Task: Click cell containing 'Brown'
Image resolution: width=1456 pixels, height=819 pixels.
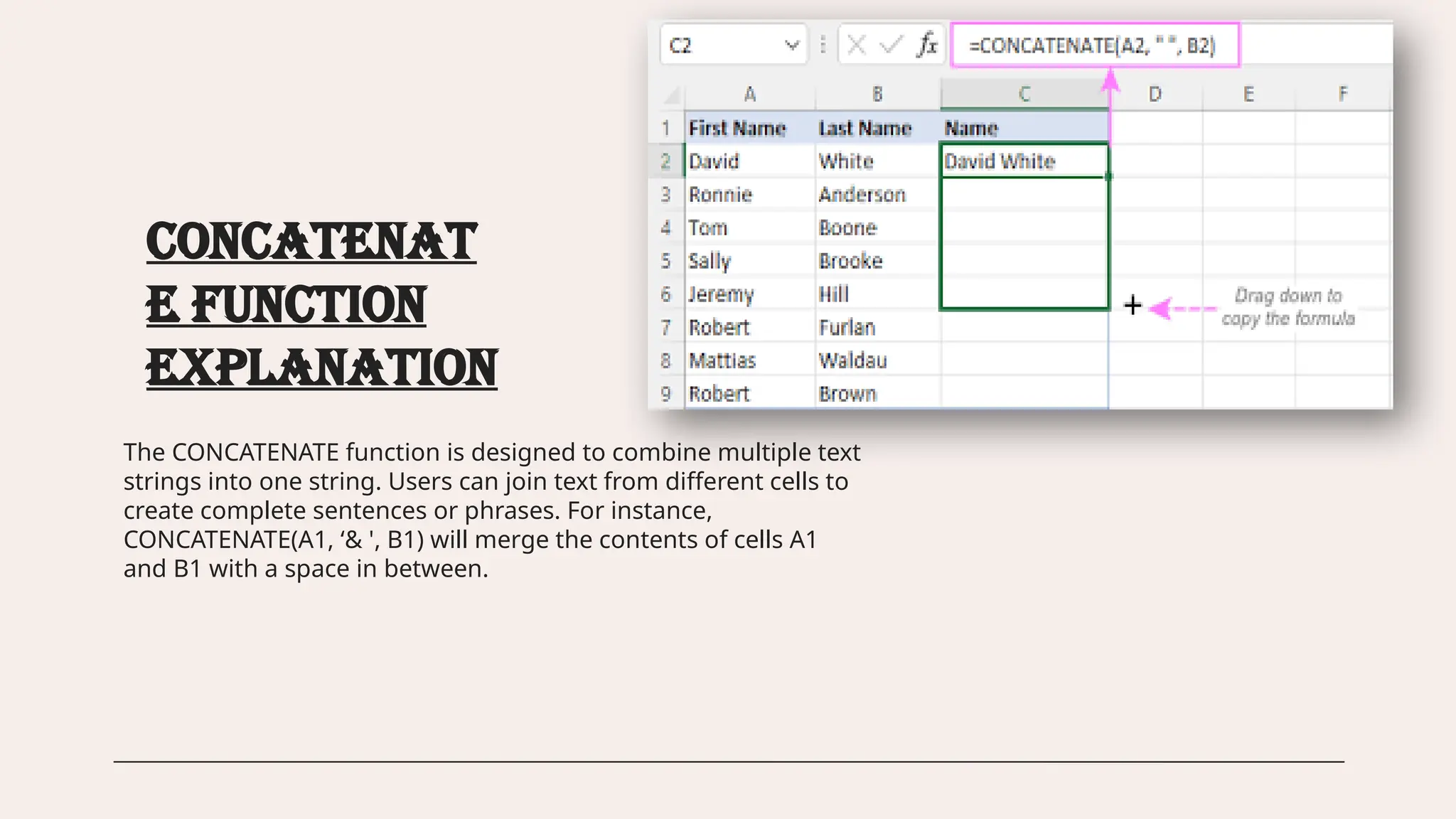Action: [878, 393]
